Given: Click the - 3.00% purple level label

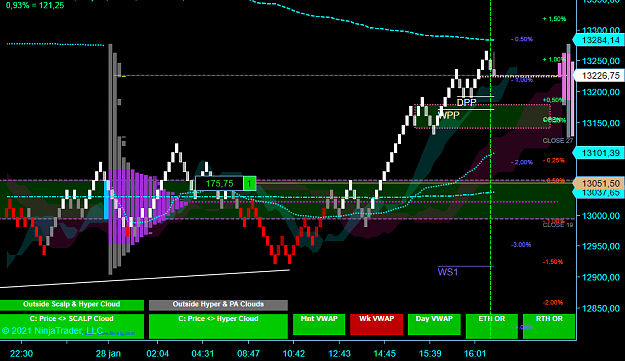Looking at the screenshot, I should (521, 245).
